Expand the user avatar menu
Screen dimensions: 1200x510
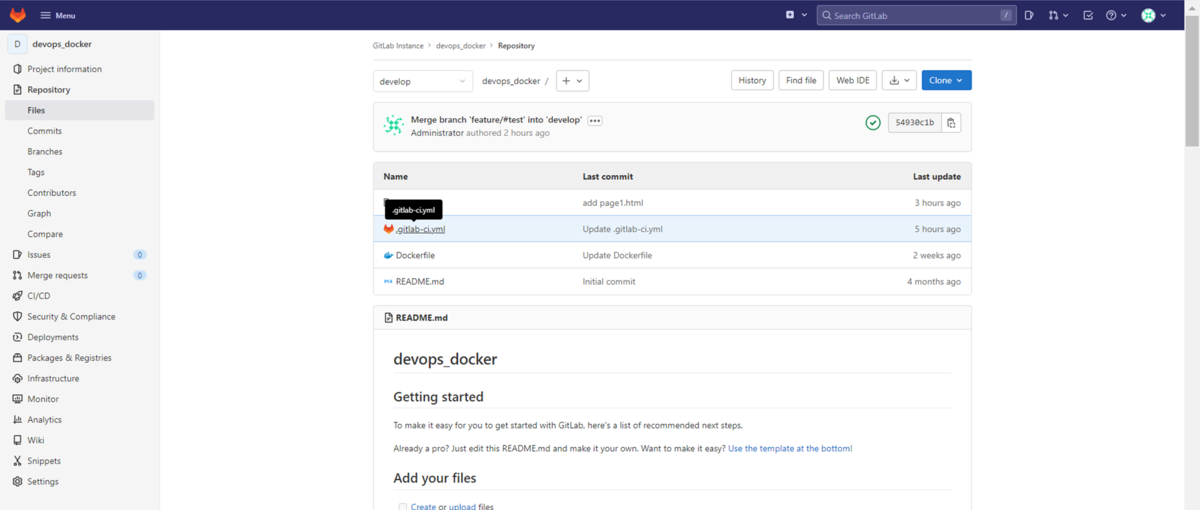click(x=1153, y=15)
